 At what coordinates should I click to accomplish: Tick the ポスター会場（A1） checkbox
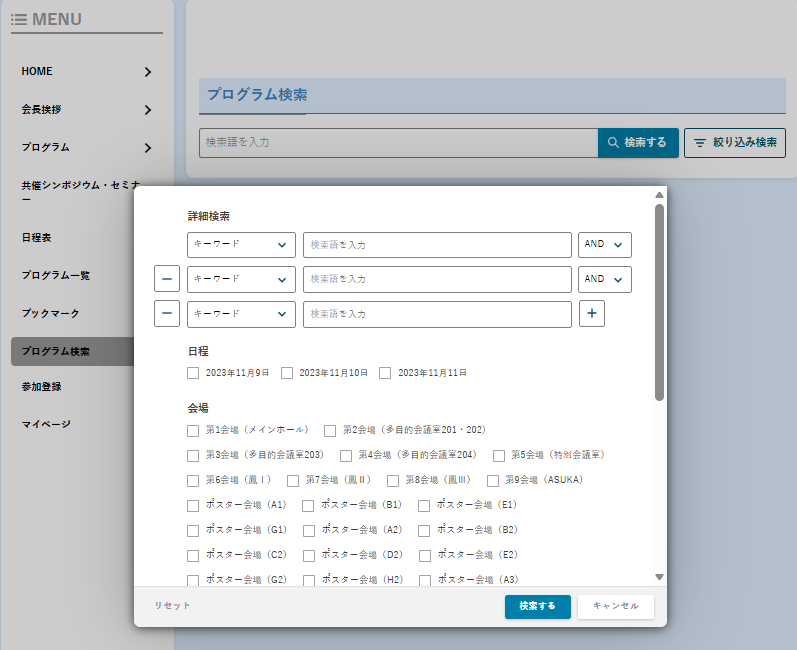(x=193, y=505)
